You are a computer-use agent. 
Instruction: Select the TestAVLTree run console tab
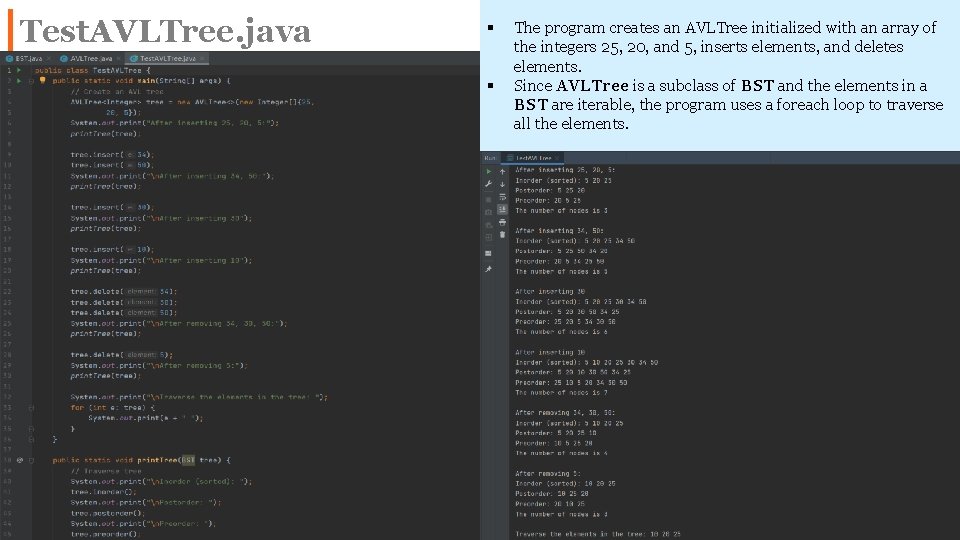point(532,158)
